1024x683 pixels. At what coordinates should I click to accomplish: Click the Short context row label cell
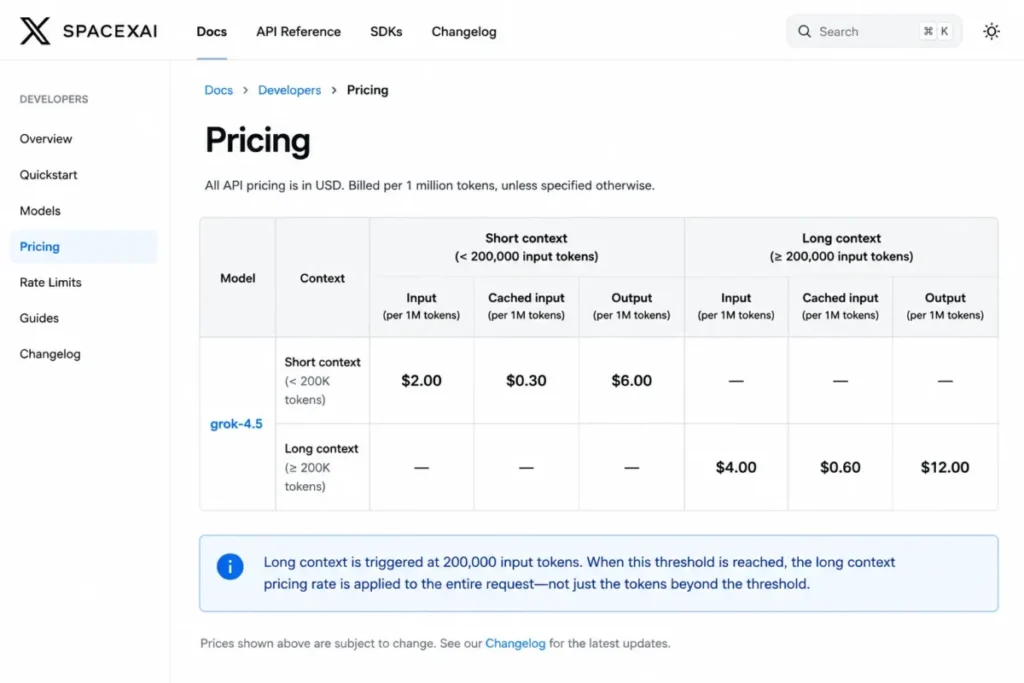[323, 380]
